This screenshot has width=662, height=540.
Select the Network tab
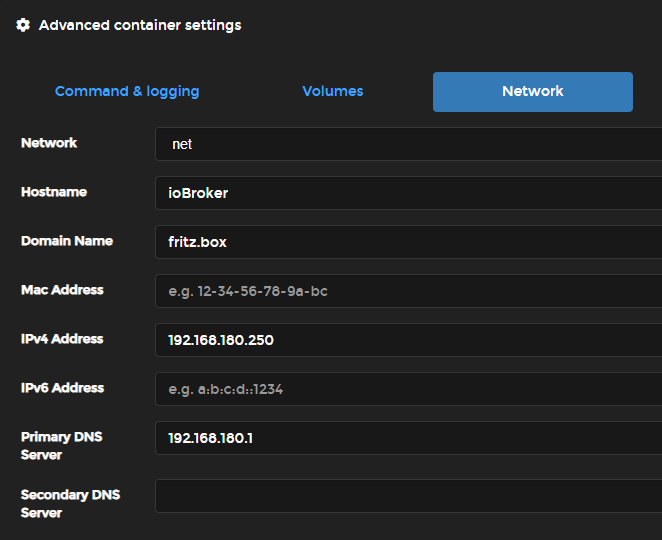click(532, 92)
